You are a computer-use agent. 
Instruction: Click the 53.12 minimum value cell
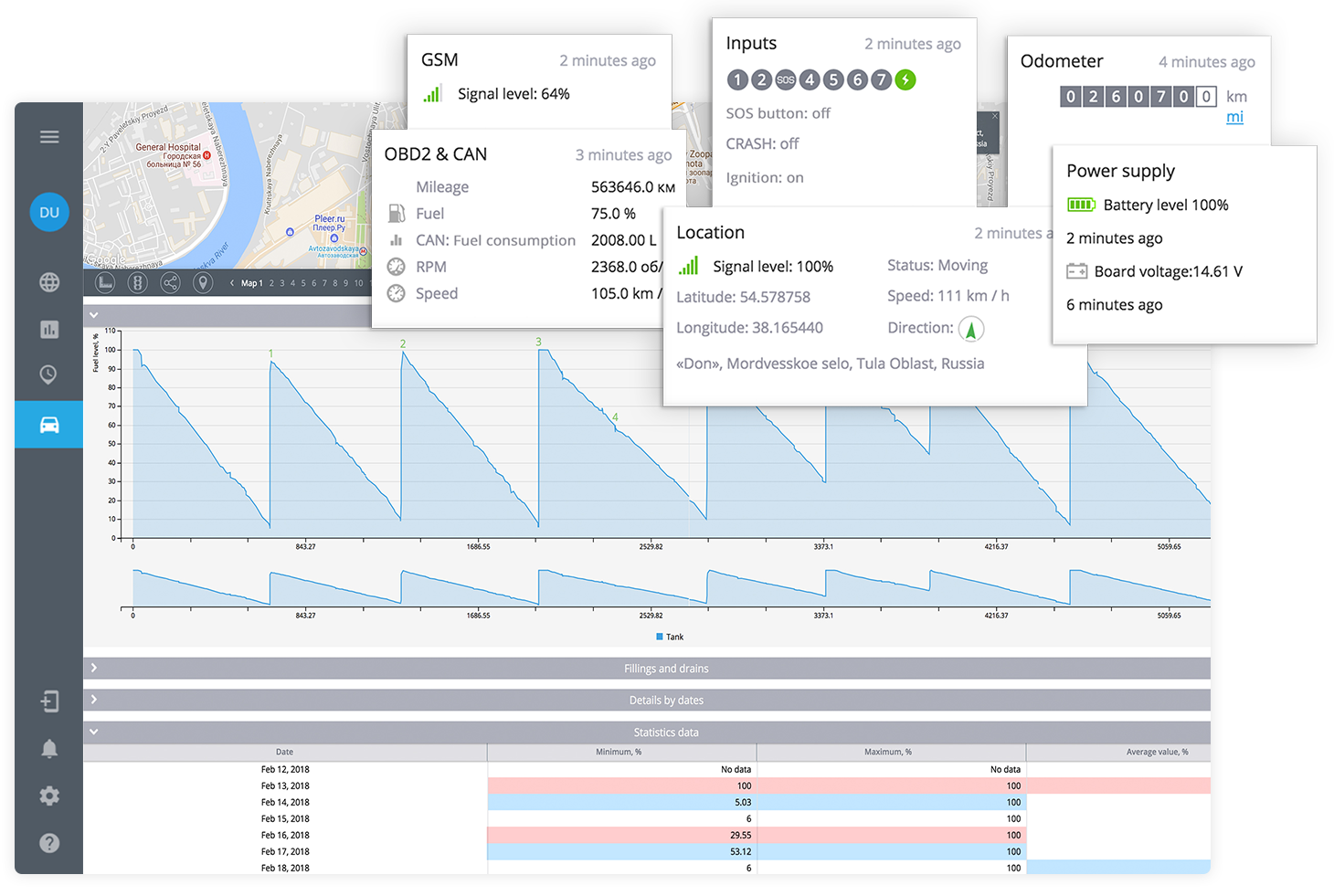622,851
